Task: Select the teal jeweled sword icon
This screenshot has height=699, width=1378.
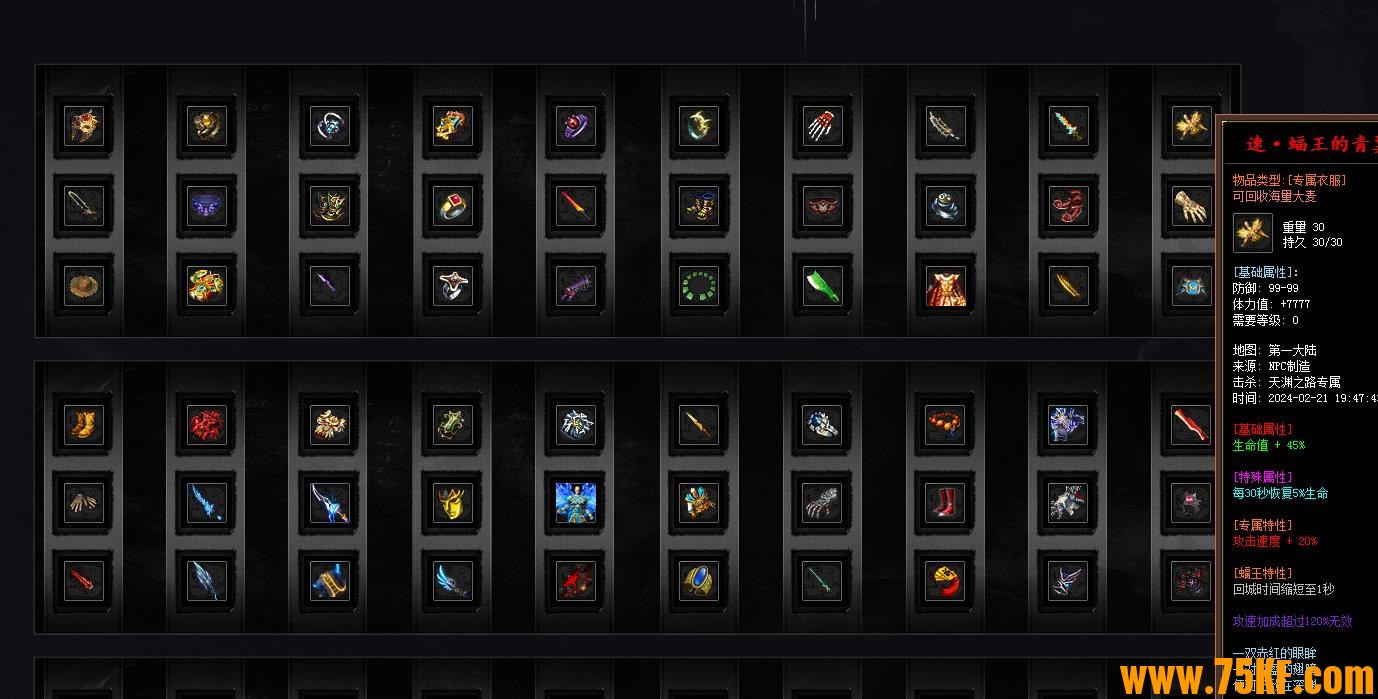Action: coord(1068,126)
